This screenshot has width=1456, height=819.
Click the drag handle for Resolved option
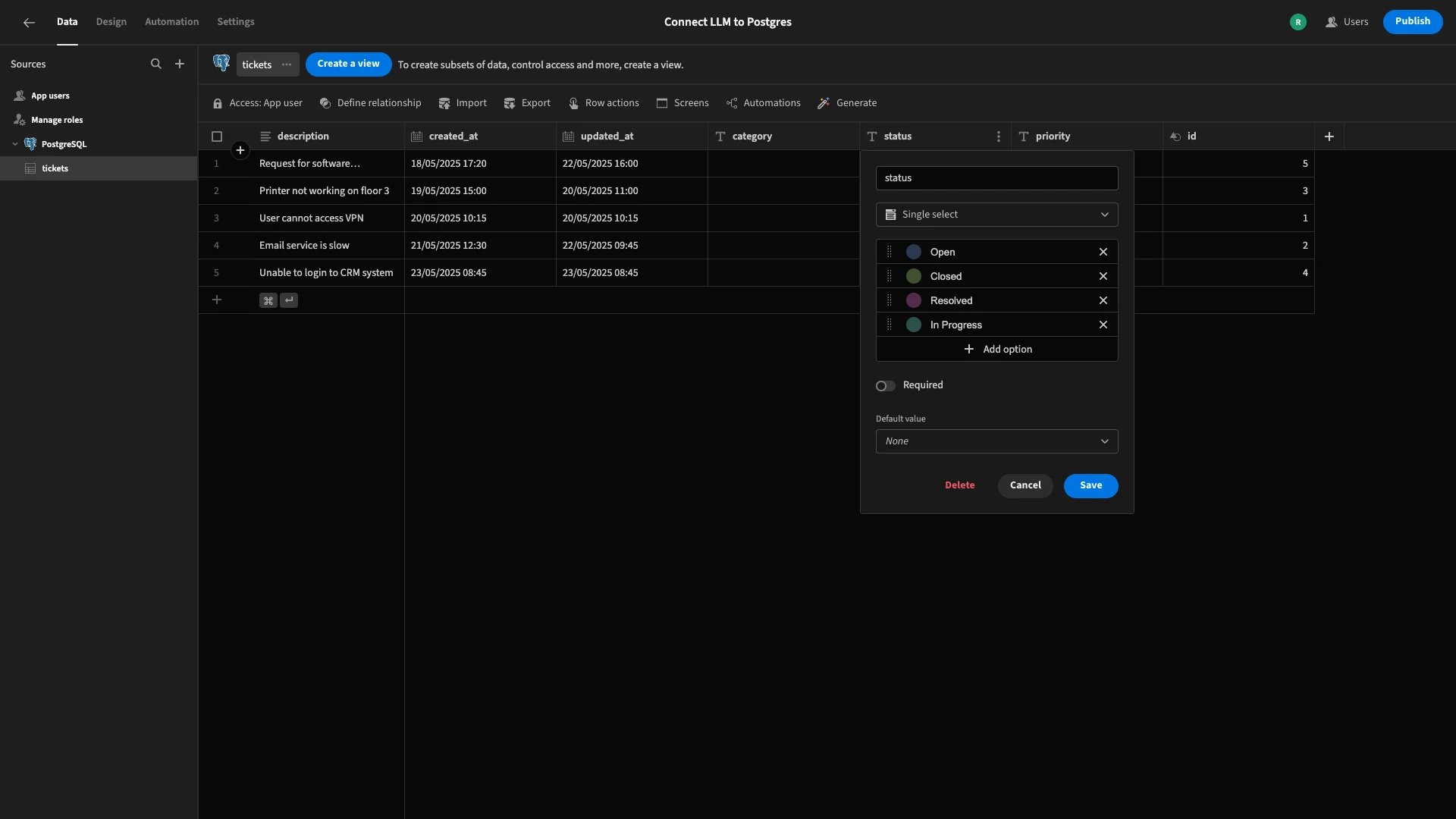click(x=890, y=301)
